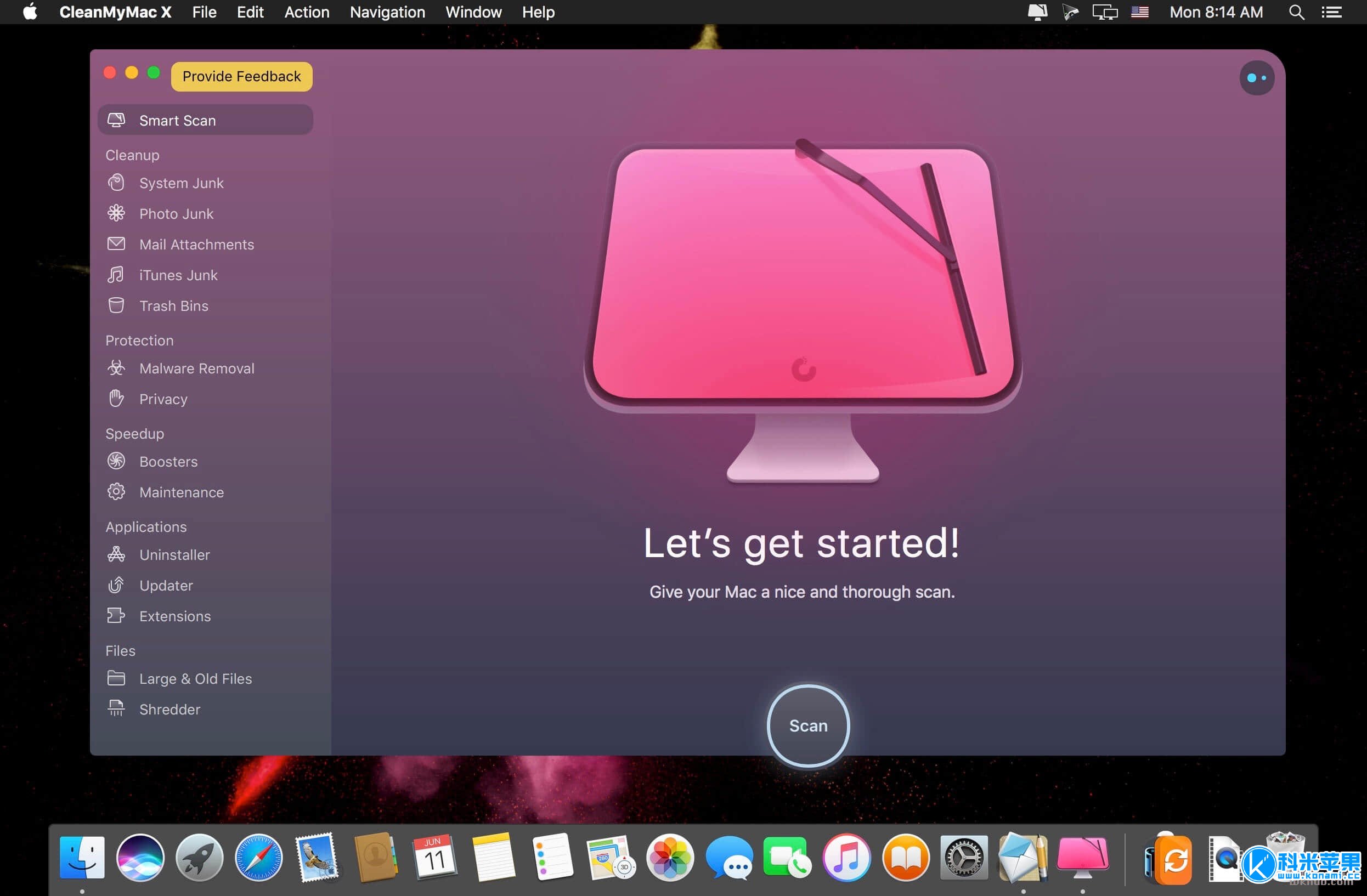Click CleanMyMac X icon in Dock

click(1083, 858)
